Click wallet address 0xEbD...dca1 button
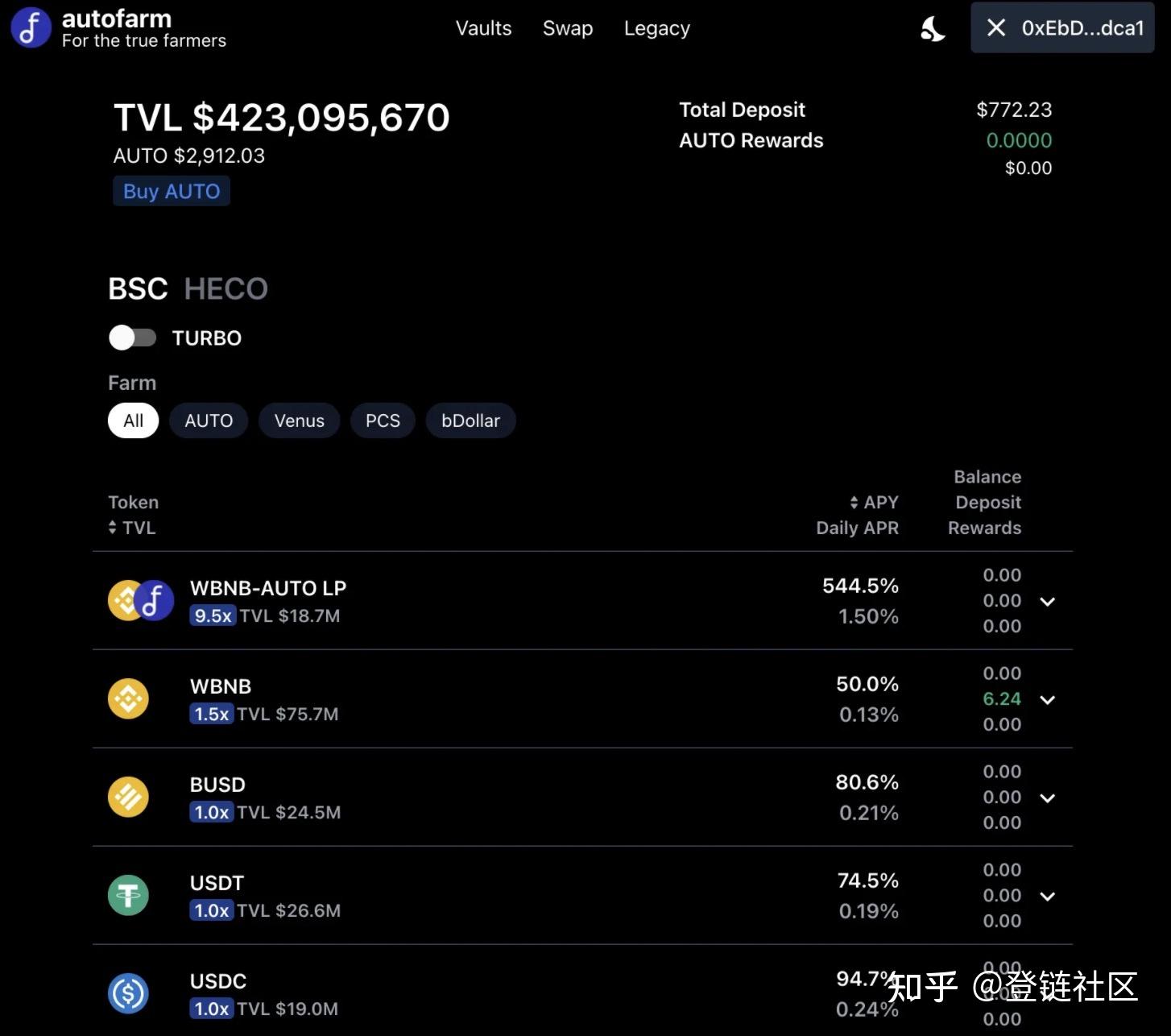1171x1036 pixels. click(1062, 28)
